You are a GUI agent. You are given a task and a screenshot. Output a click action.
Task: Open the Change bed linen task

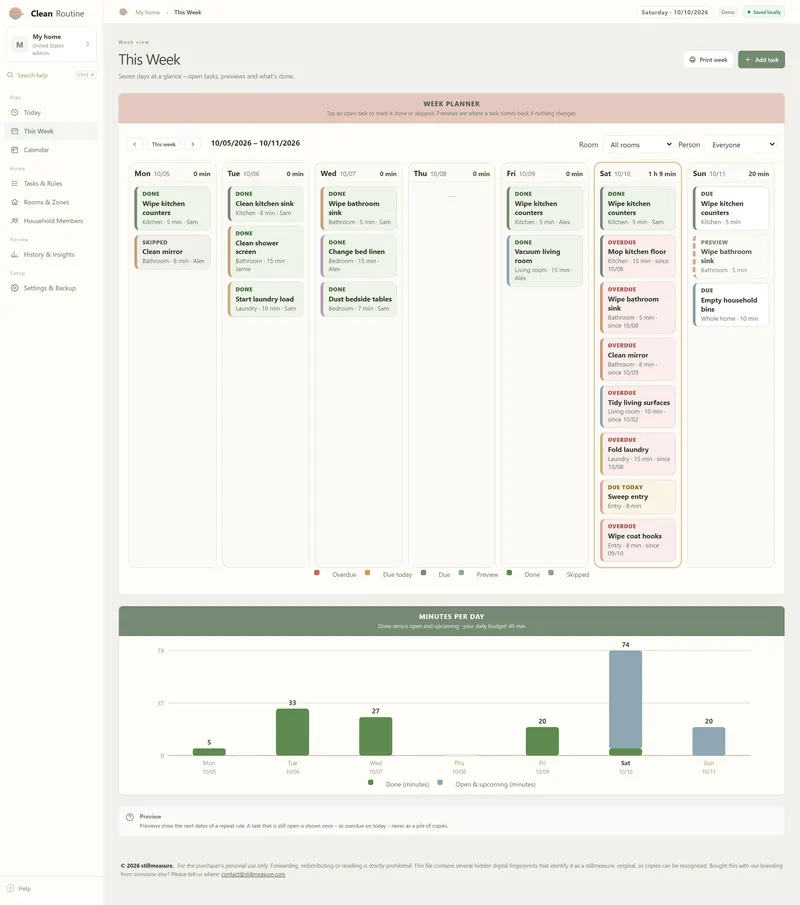(358, 256)
